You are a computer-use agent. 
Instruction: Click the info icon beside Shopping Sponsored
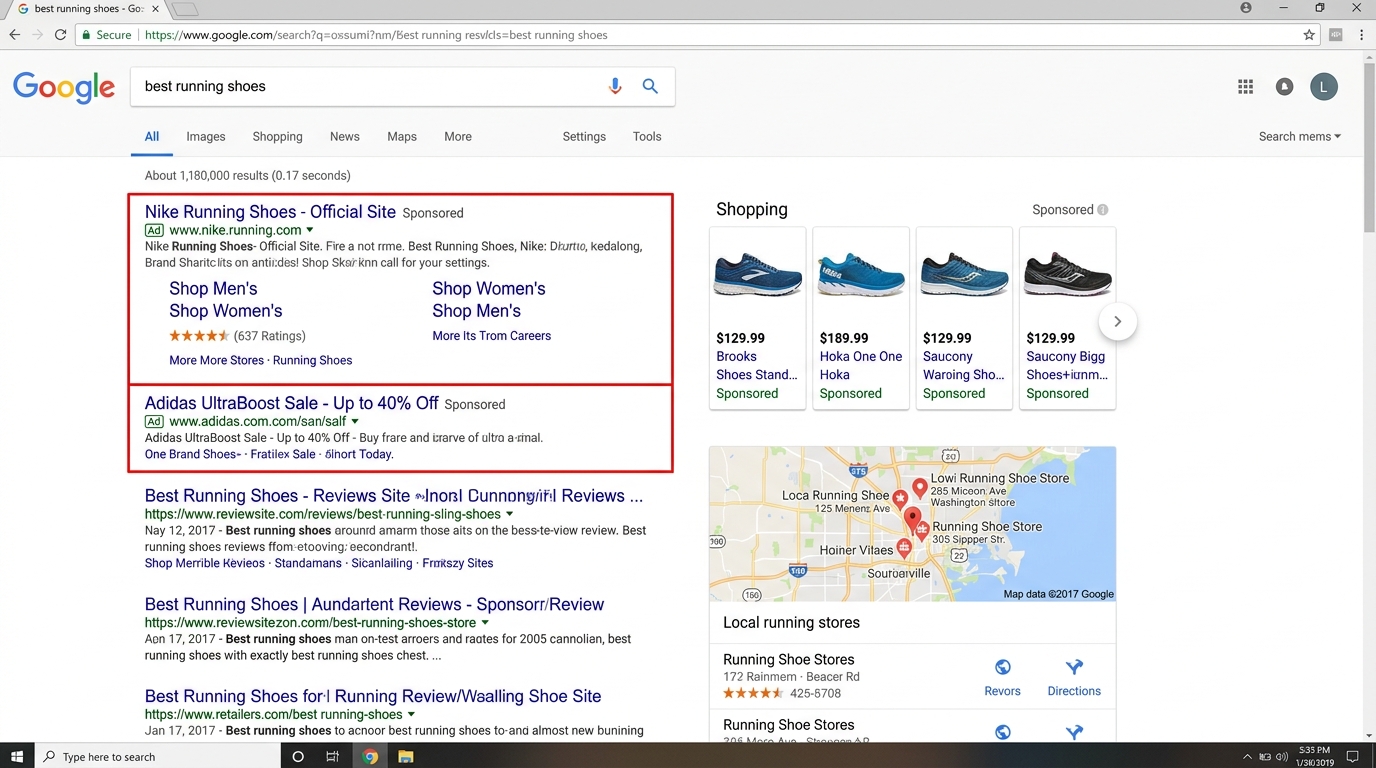(x=1103, y=210)
